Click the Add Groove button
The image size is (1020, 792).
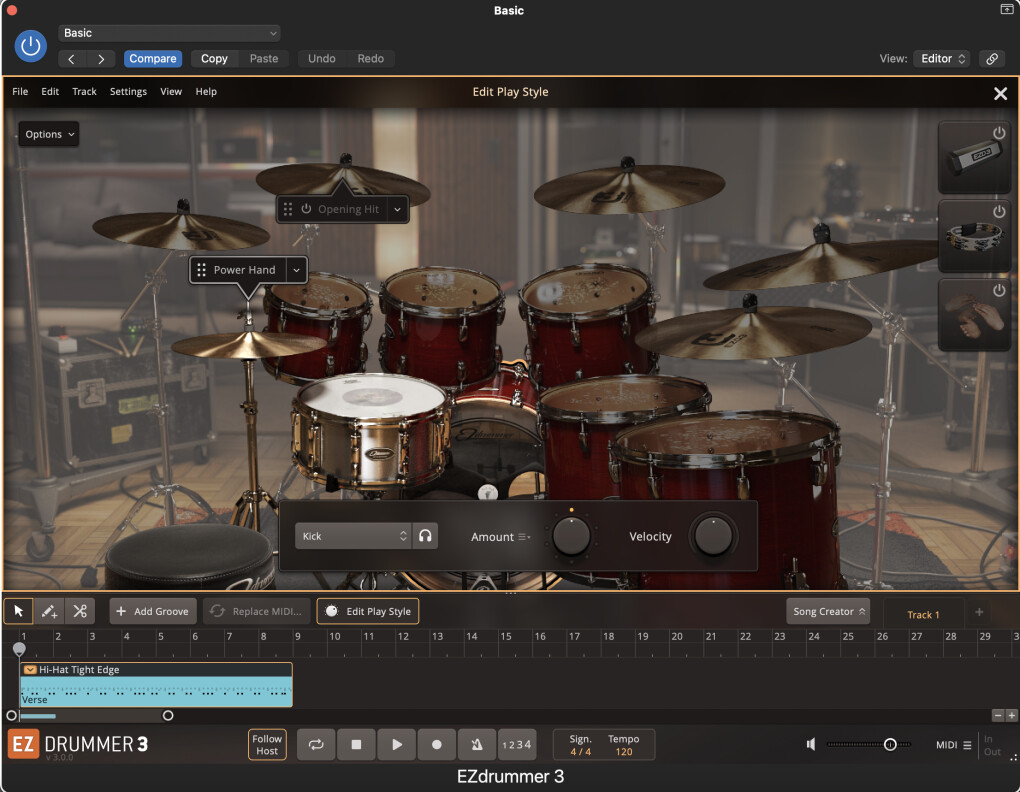click(153, 611)
